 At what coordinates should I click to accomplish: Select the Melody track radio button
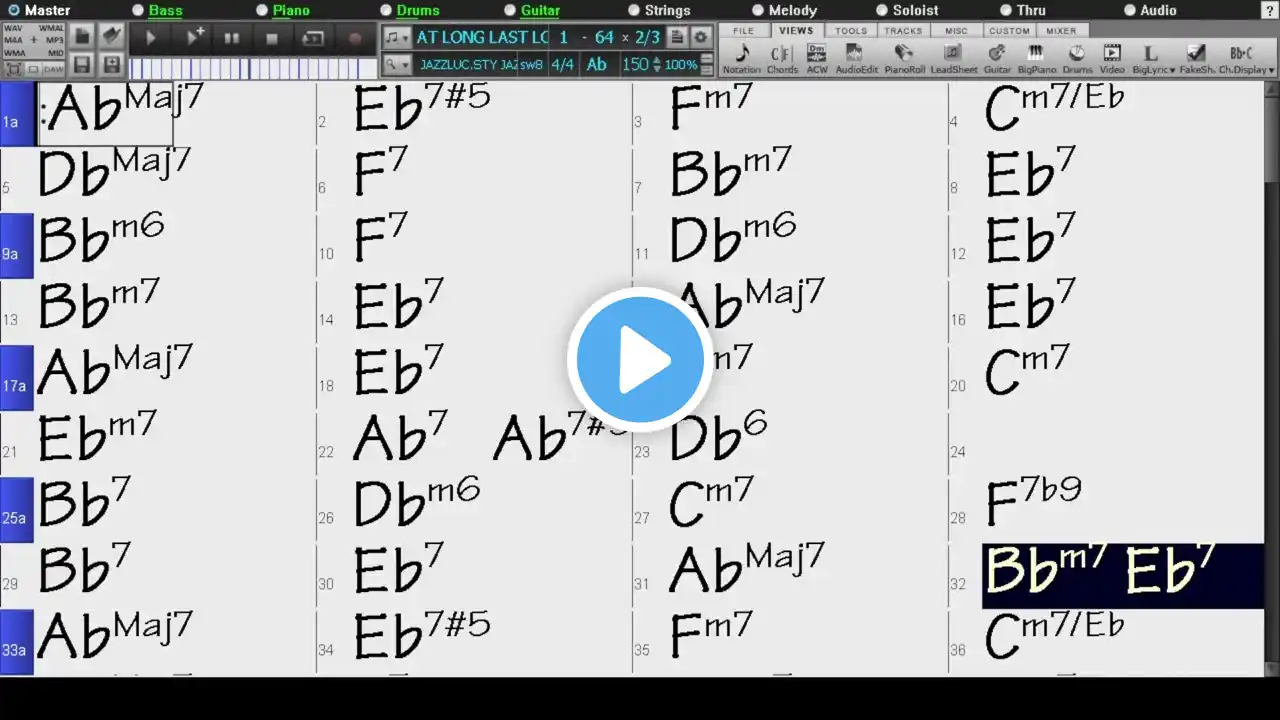pos(758,10)
